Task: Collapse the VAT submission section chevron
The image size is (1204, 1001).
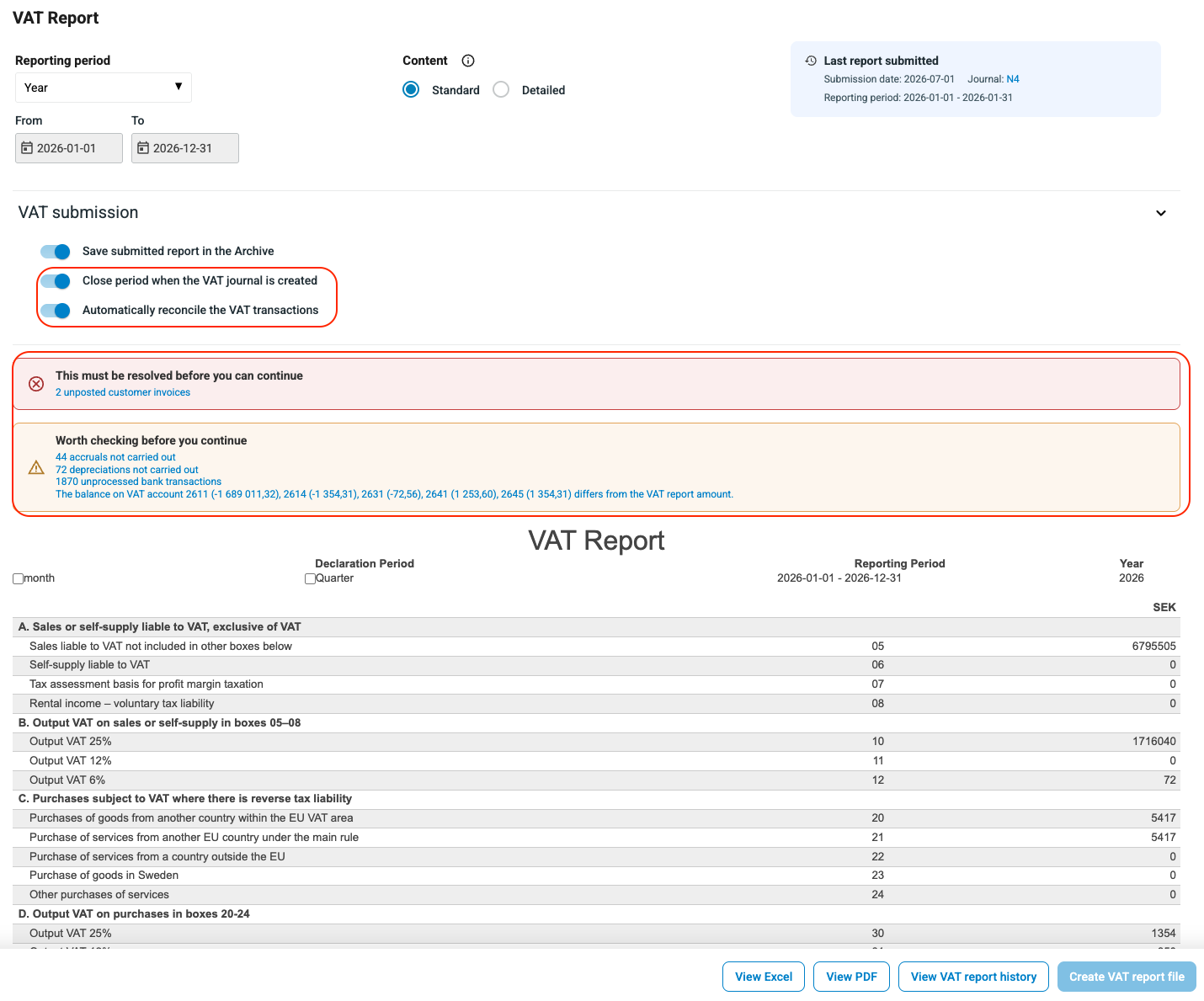Action: point(1161,213)
